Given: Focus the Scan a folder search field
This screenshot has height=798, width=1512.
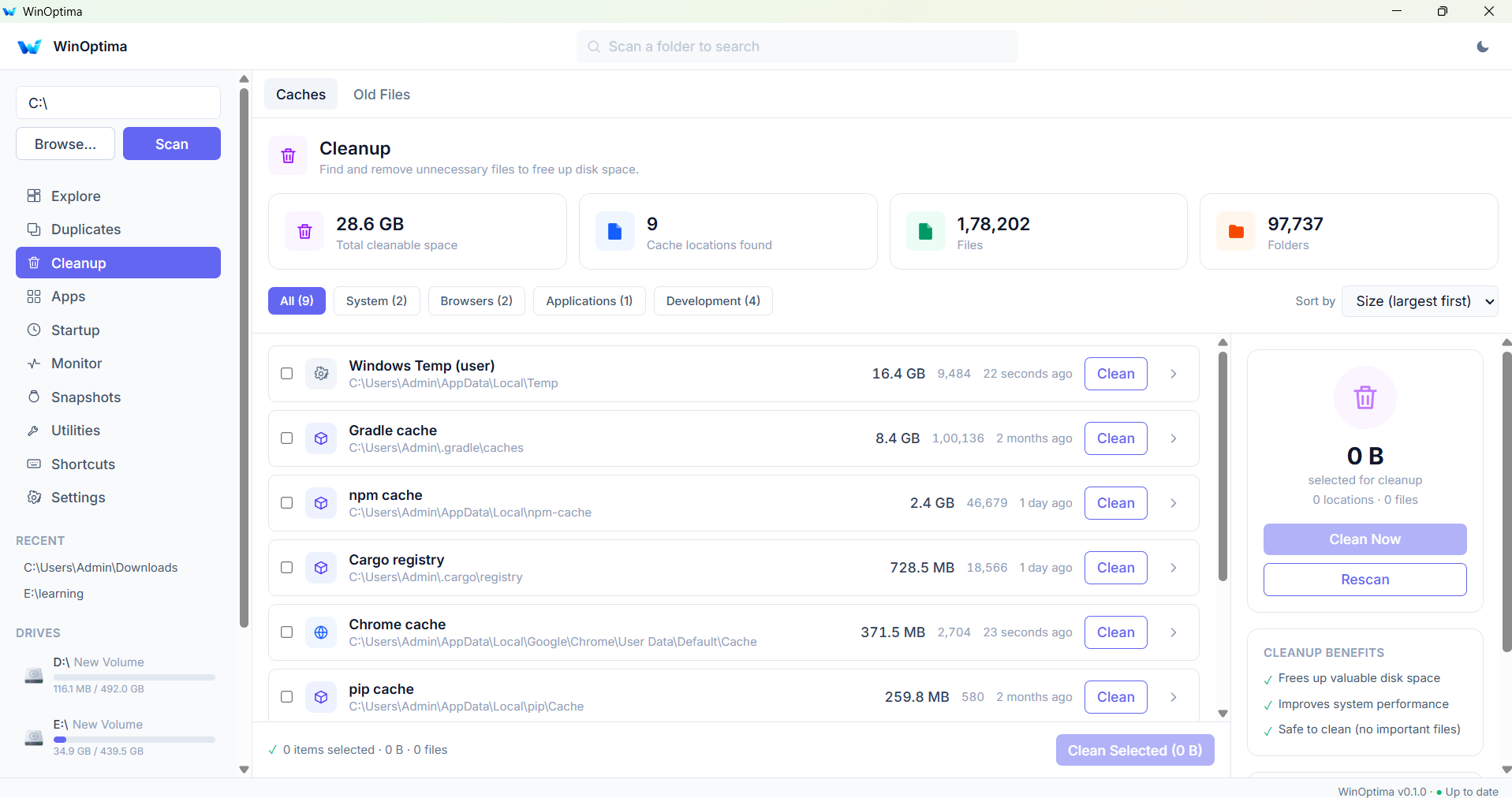Looking at the screenshot, I should pyautogui.click(x=797, y=47).
